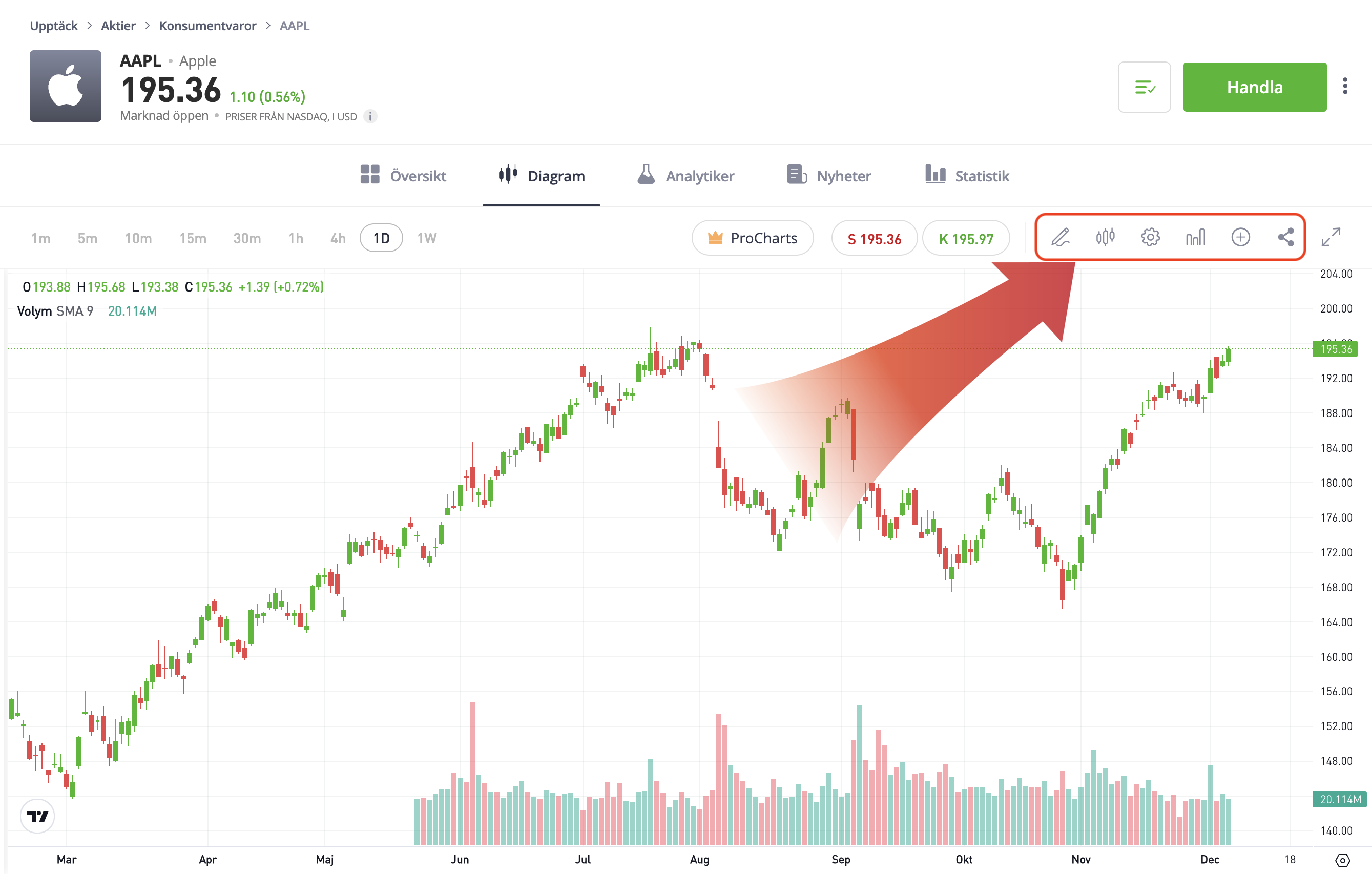This screenshot has height=874, width=1372.
Task: Click the plus circle compare icon
Action: tap(1240, 237)
